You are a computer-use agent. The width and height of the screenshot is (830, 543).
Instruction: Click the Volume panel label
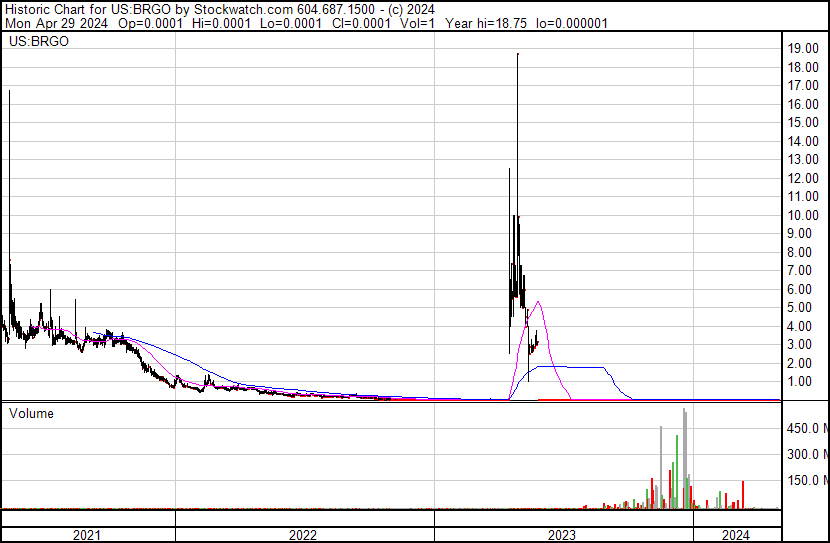[31, 413]
